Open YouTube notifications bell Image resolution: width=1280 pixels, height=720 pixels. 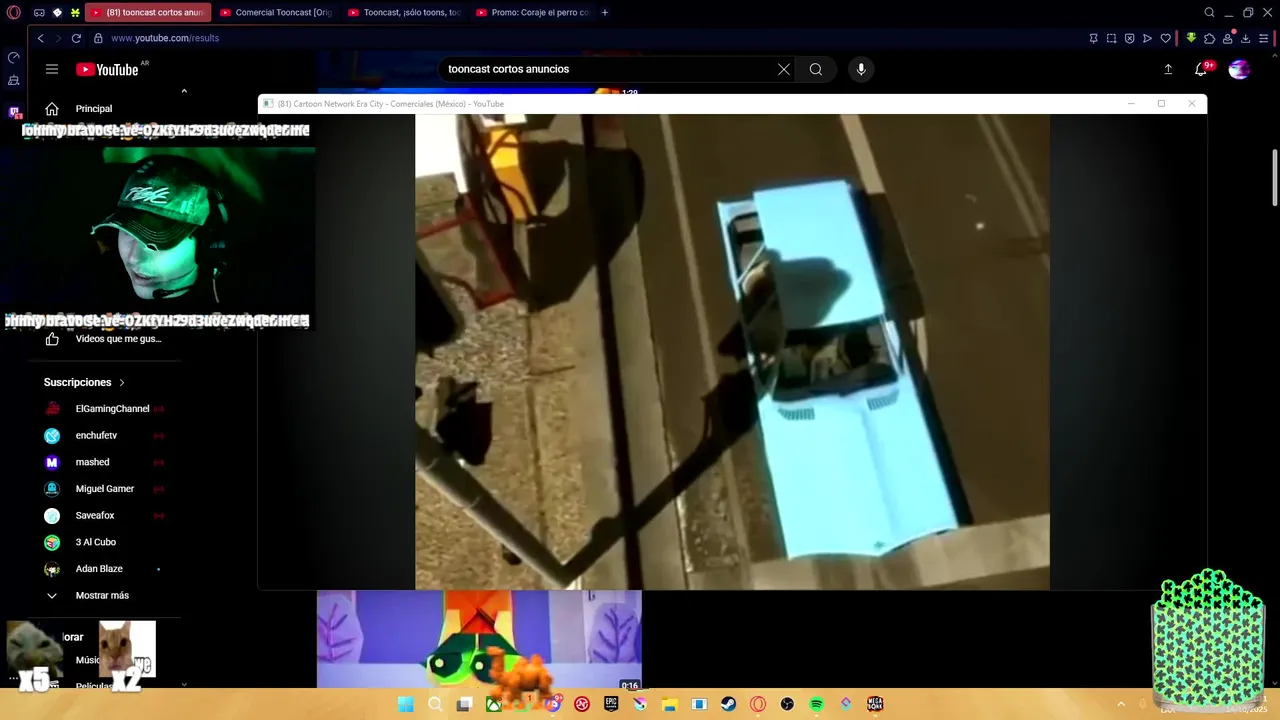point(1201,69)
